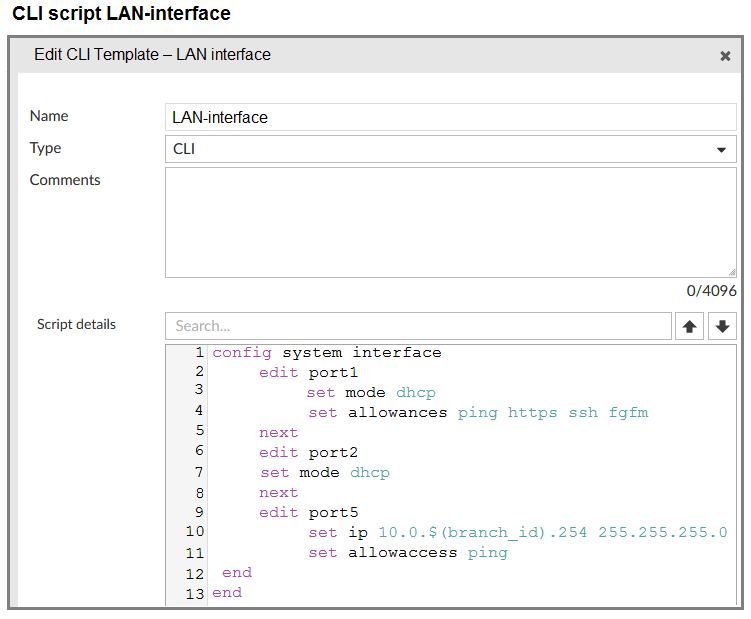
Task: Click the 'set allowaccess ping' line
Action: tap(407, 552)
